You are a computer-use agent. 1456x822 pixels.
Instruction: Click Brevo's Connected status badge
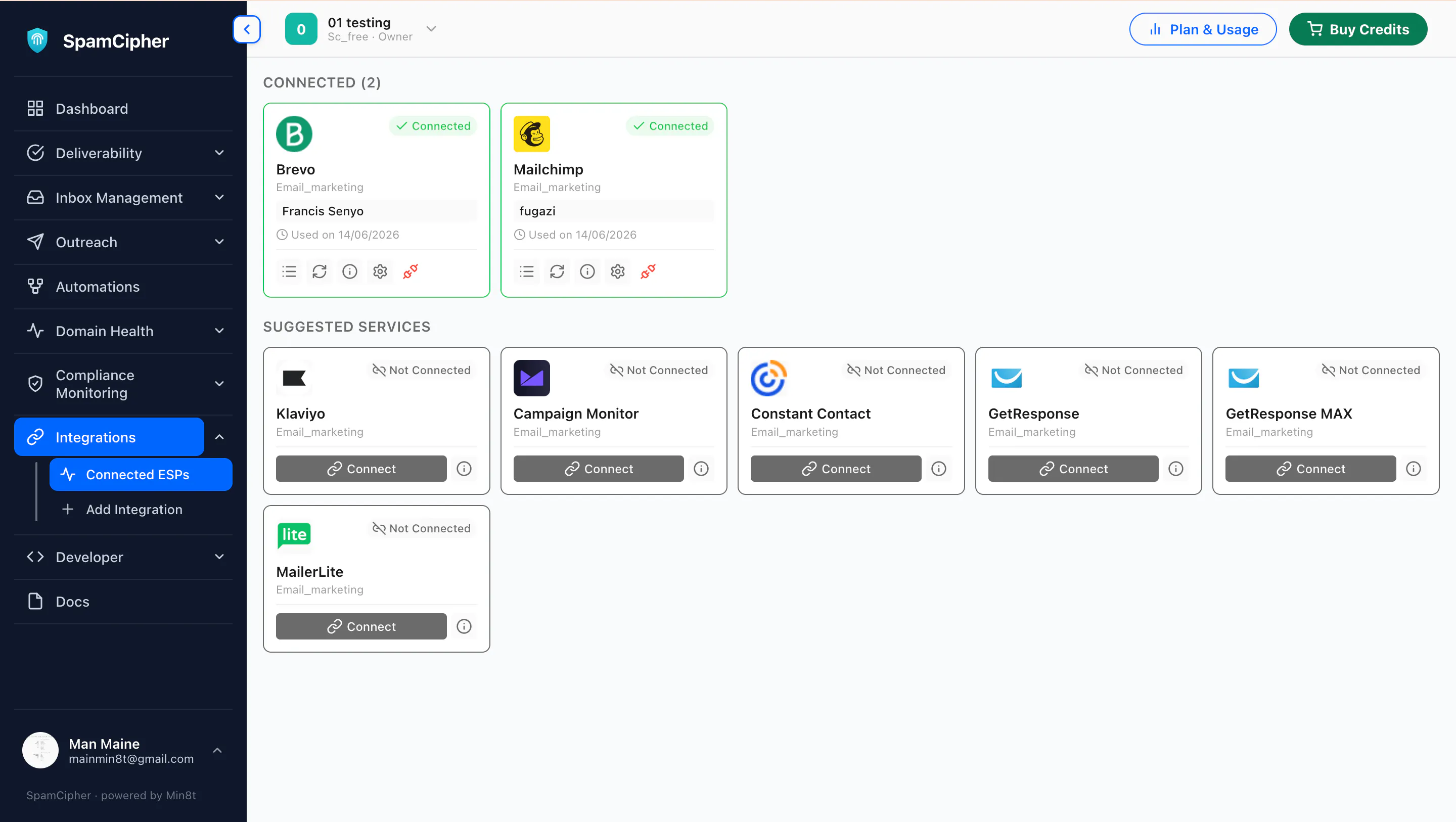(433, 126)
